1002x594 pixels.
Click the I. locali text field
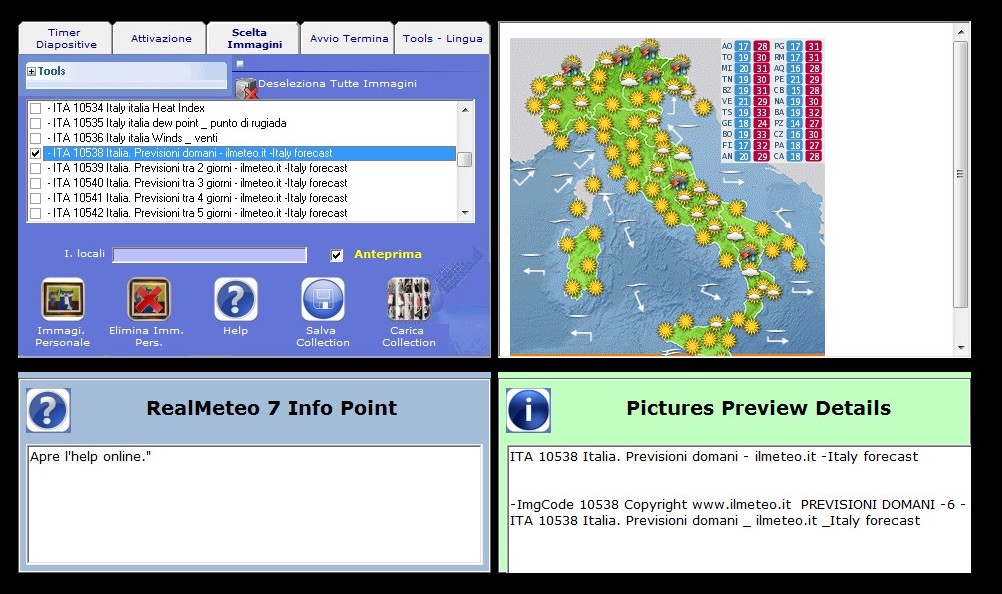click(209, 255)
